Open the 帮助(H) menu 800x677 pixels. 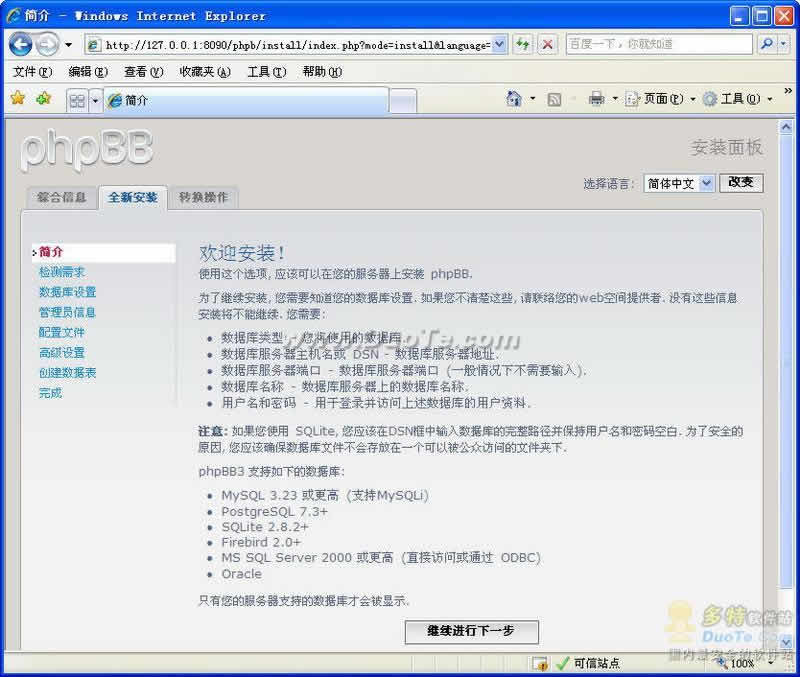[x=322, y=72]
